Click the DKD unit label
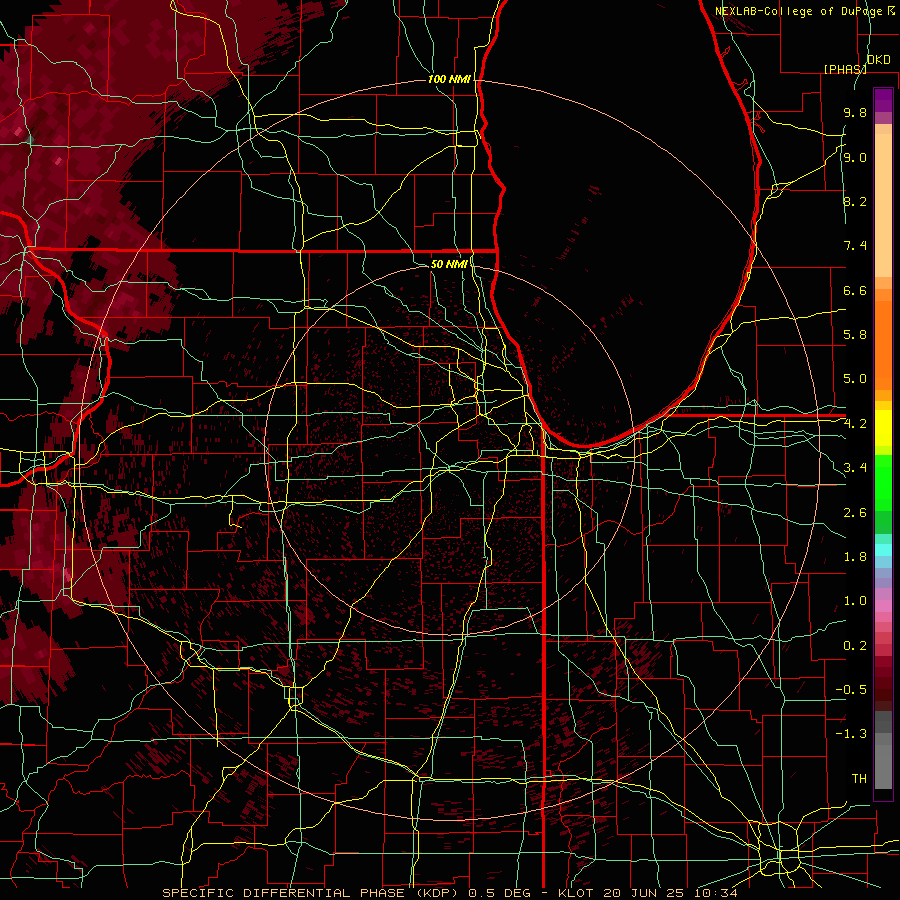900x900 pixels. click(x=879, y=60)
